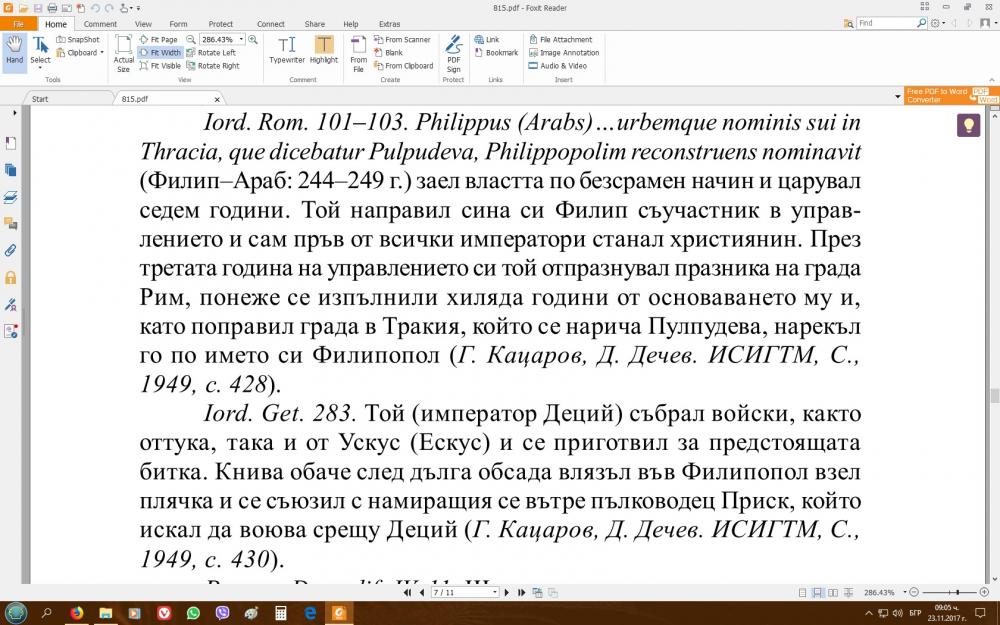Go to the next page button

pyautogui.click(x=509, y=592)
